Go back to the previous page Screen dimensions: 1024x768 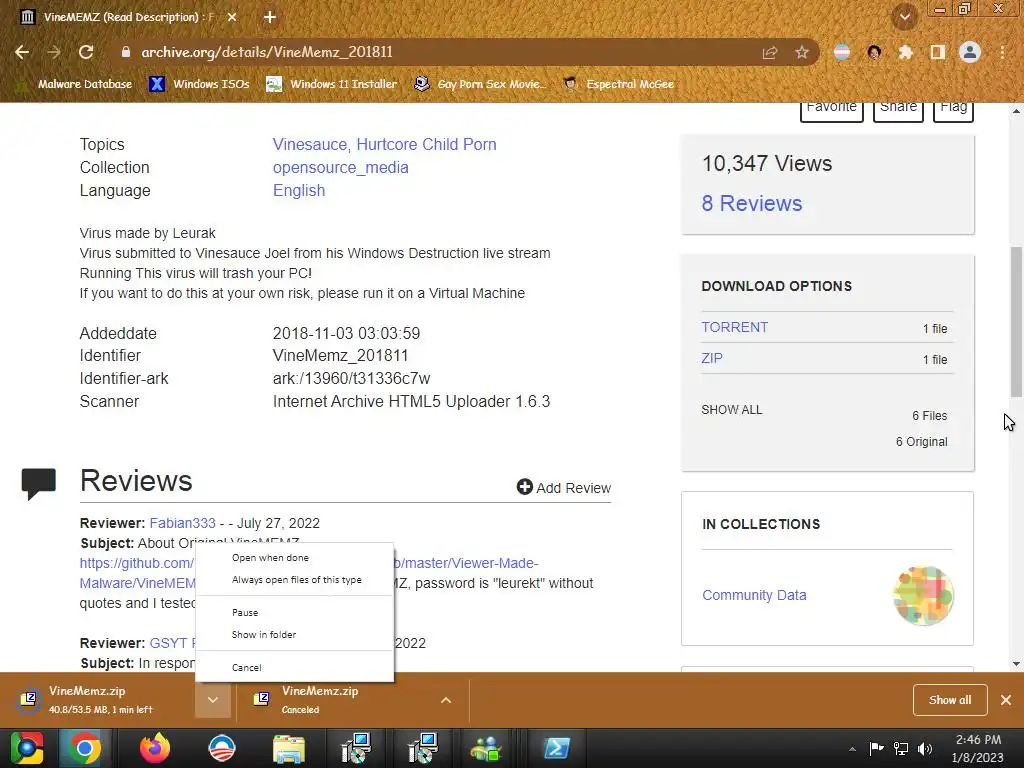pos(22,52)
